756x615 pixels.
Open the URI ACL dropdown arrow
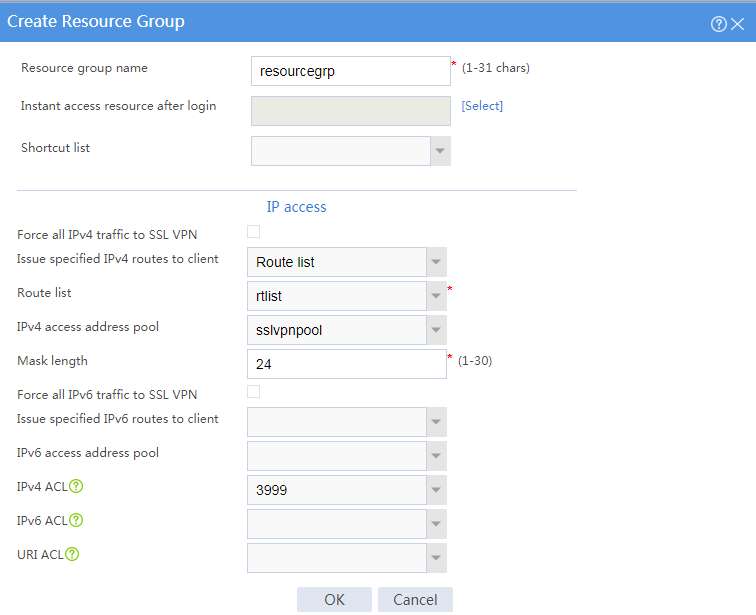[436, 558]
